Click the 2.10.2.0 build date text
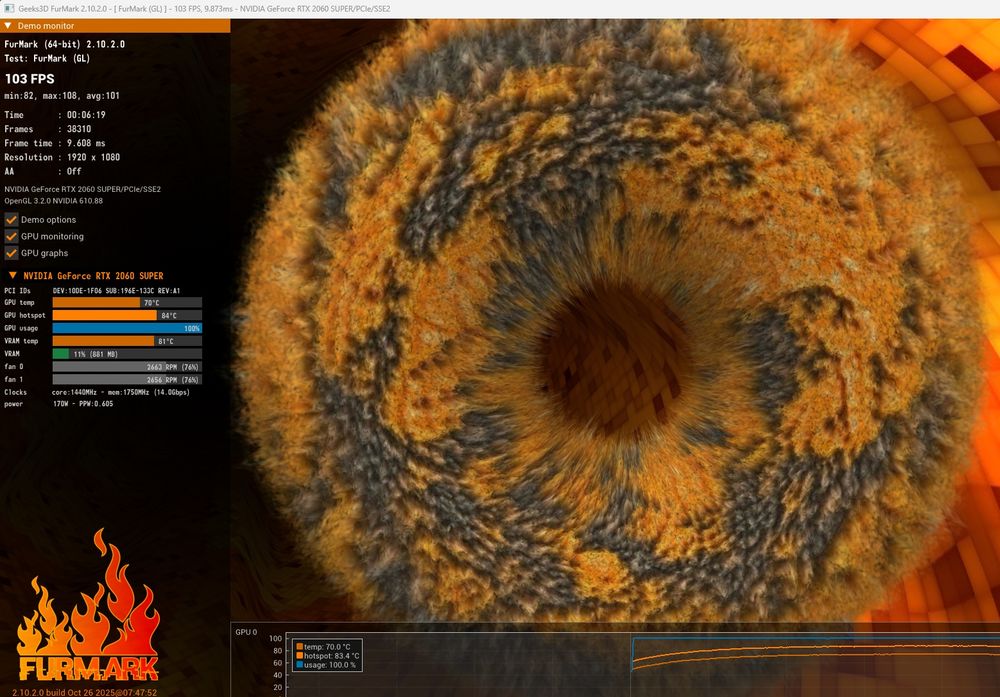The width and height of the screenshot is (1000, 697). click(84, 692)
